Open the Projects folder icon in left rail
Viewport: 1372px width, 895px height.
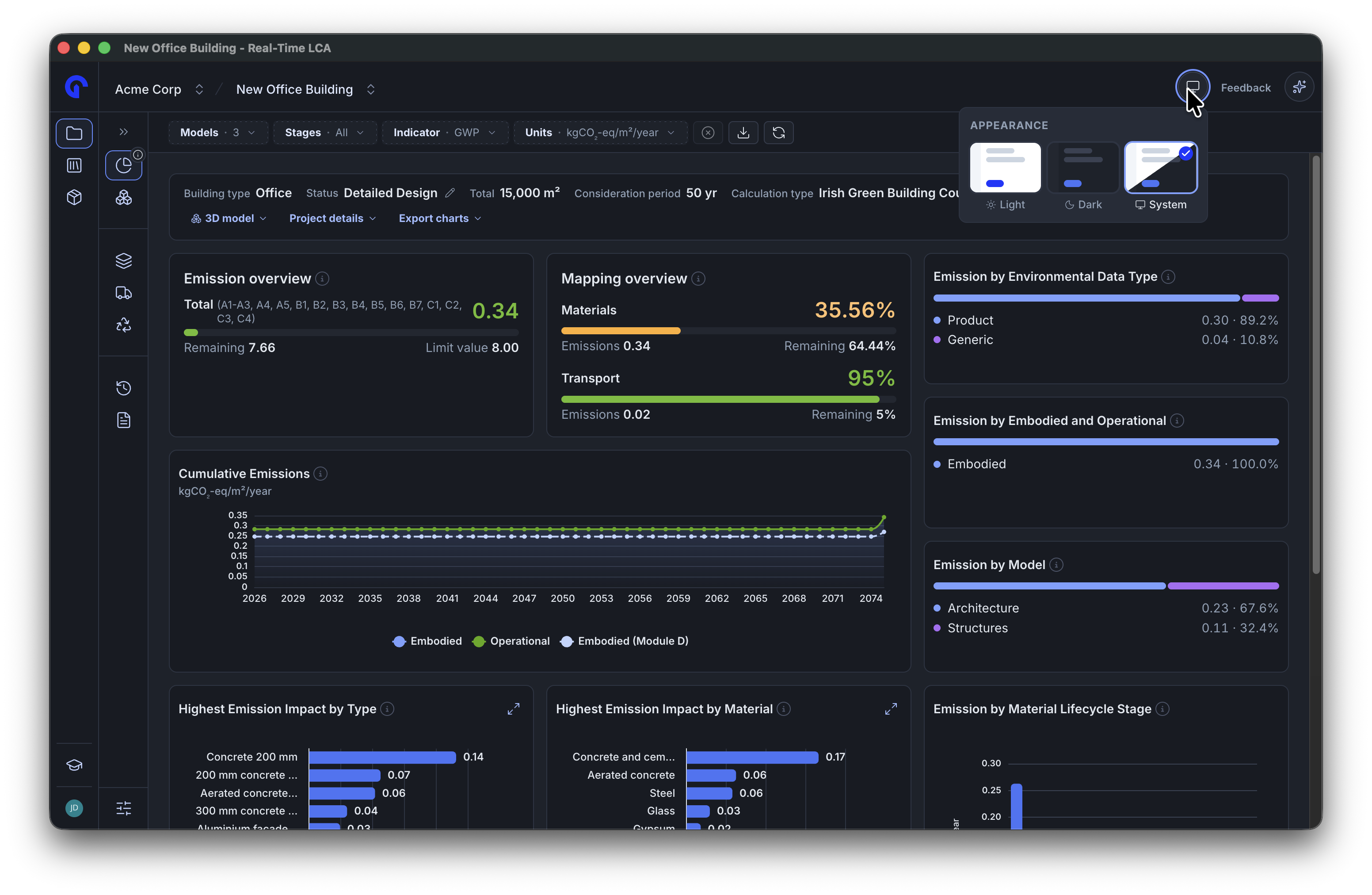pos(74,133)
